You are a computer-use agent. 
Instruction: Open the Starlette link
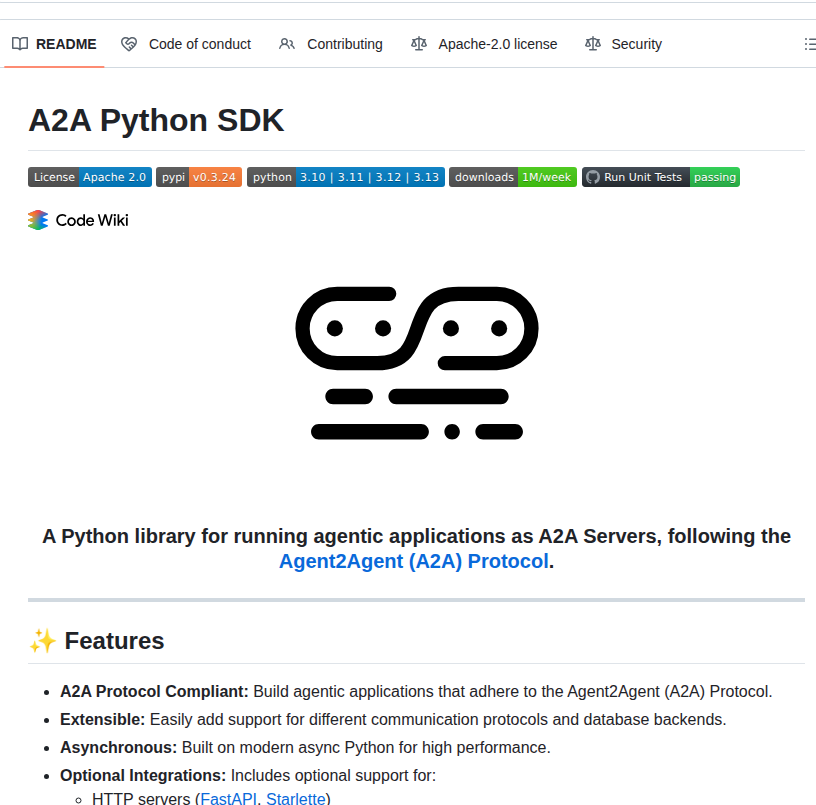click(295, 798)
